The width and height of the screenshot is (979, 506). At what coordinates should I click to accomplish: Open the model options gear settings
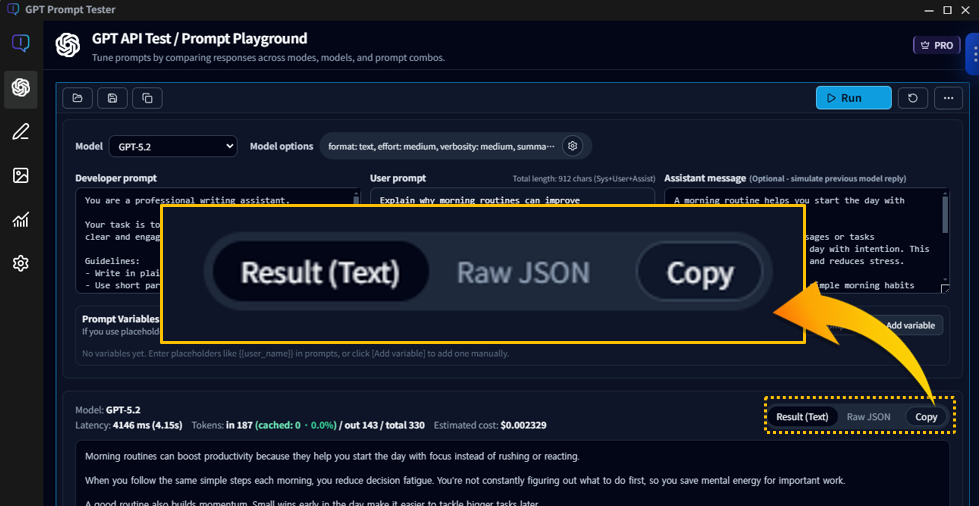click(572, 146)
